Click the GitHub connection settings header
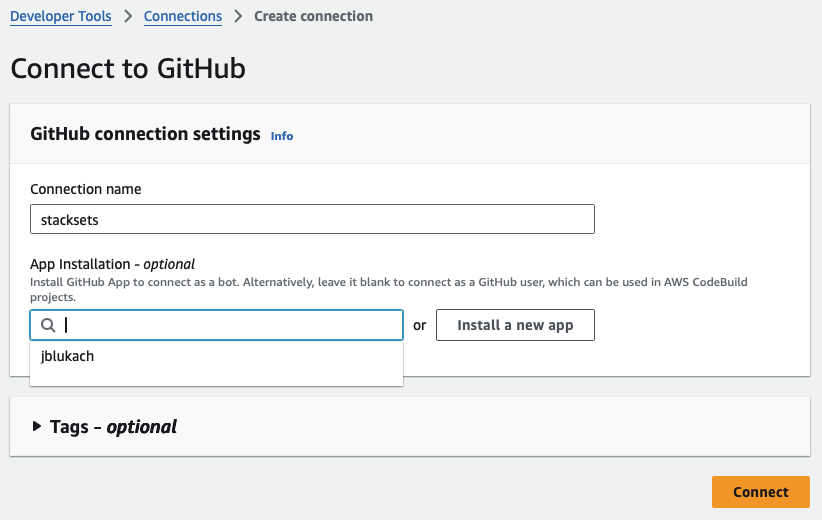 tap(145, 134)
